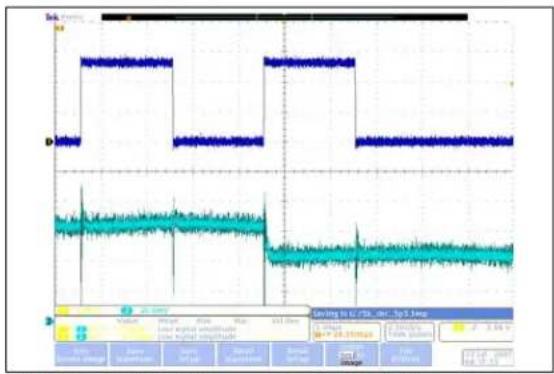This screenshot has width=554, height=374.
Task: Click the horizontal timebase readout box
Action: (346, 332)
